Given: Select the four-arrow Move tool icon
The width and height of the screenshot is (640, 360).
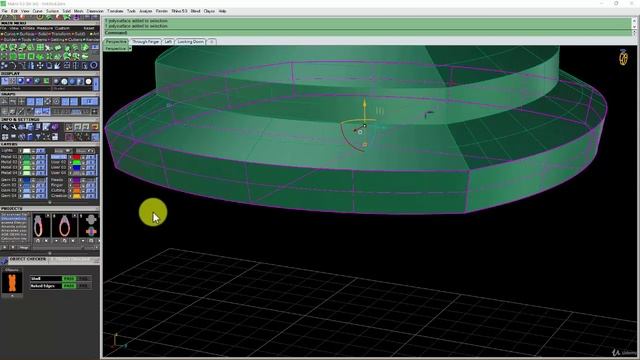Looking at the screenshot, I should pos(40,66).
